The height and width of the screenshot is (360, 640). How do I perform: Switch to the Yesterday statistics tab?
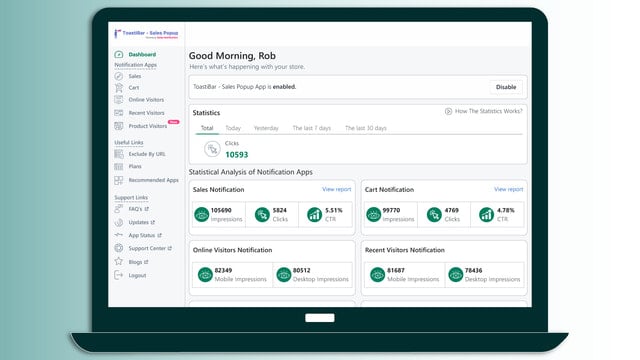coord(266,128)
